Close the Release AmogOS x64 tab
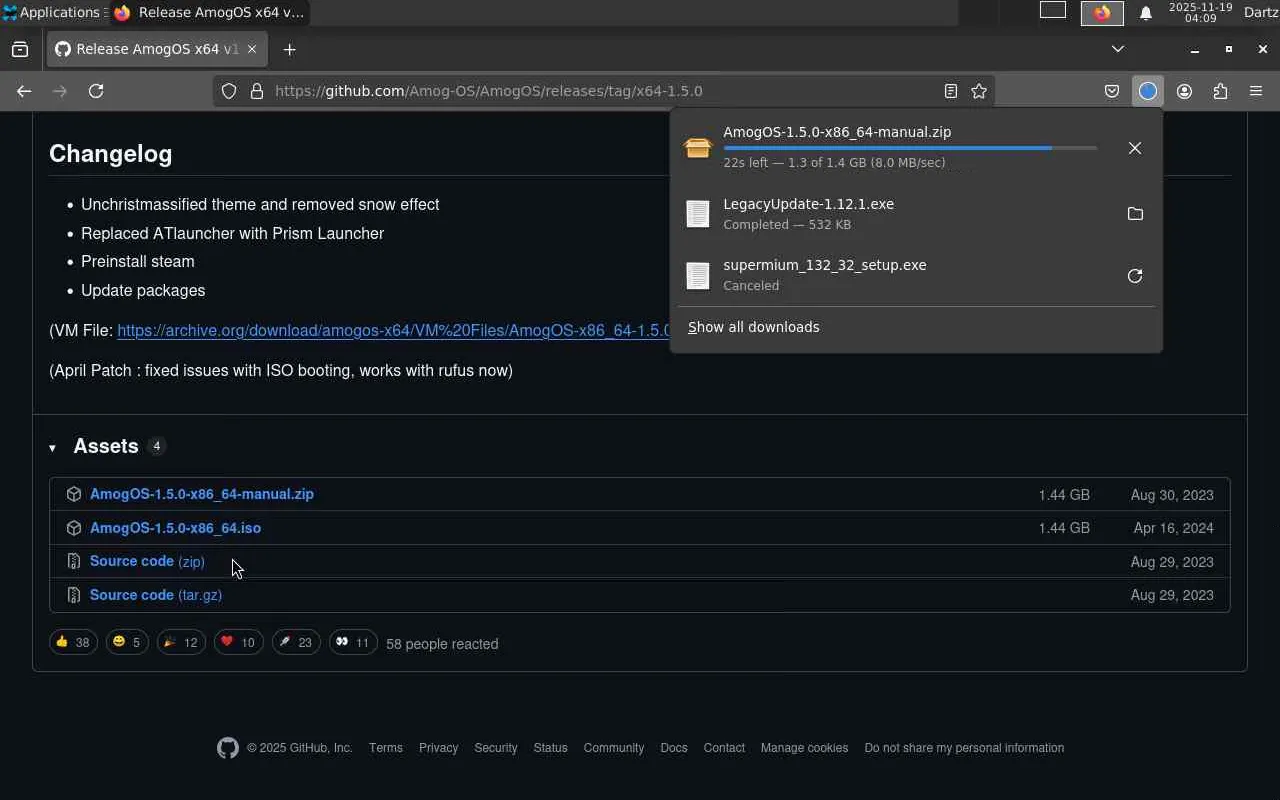Viewport: 1280px width, 800px height. 252,49
